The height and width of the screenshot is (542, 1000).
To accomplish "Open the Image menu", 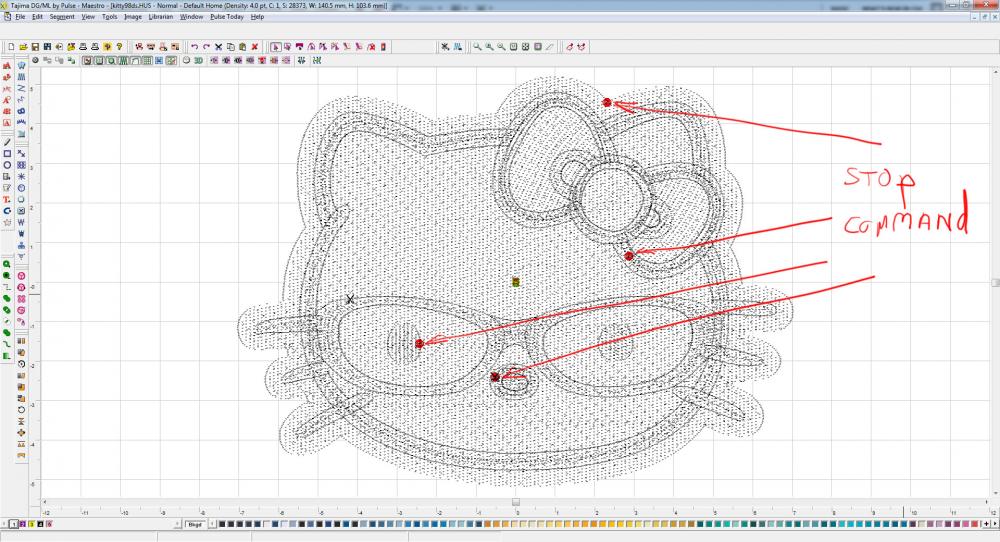I will 133,17.
